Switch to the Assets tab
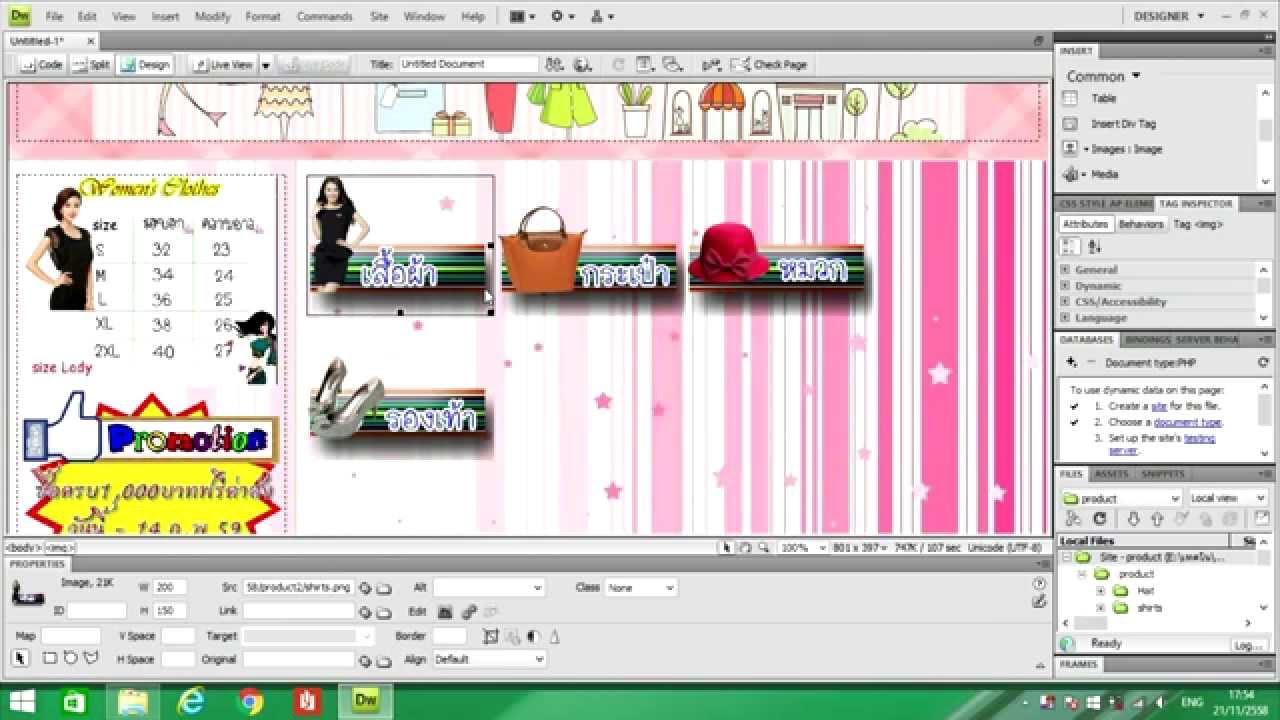Screen dimensions: 1280x720 pyautogui.click(x=1112, y=474)
